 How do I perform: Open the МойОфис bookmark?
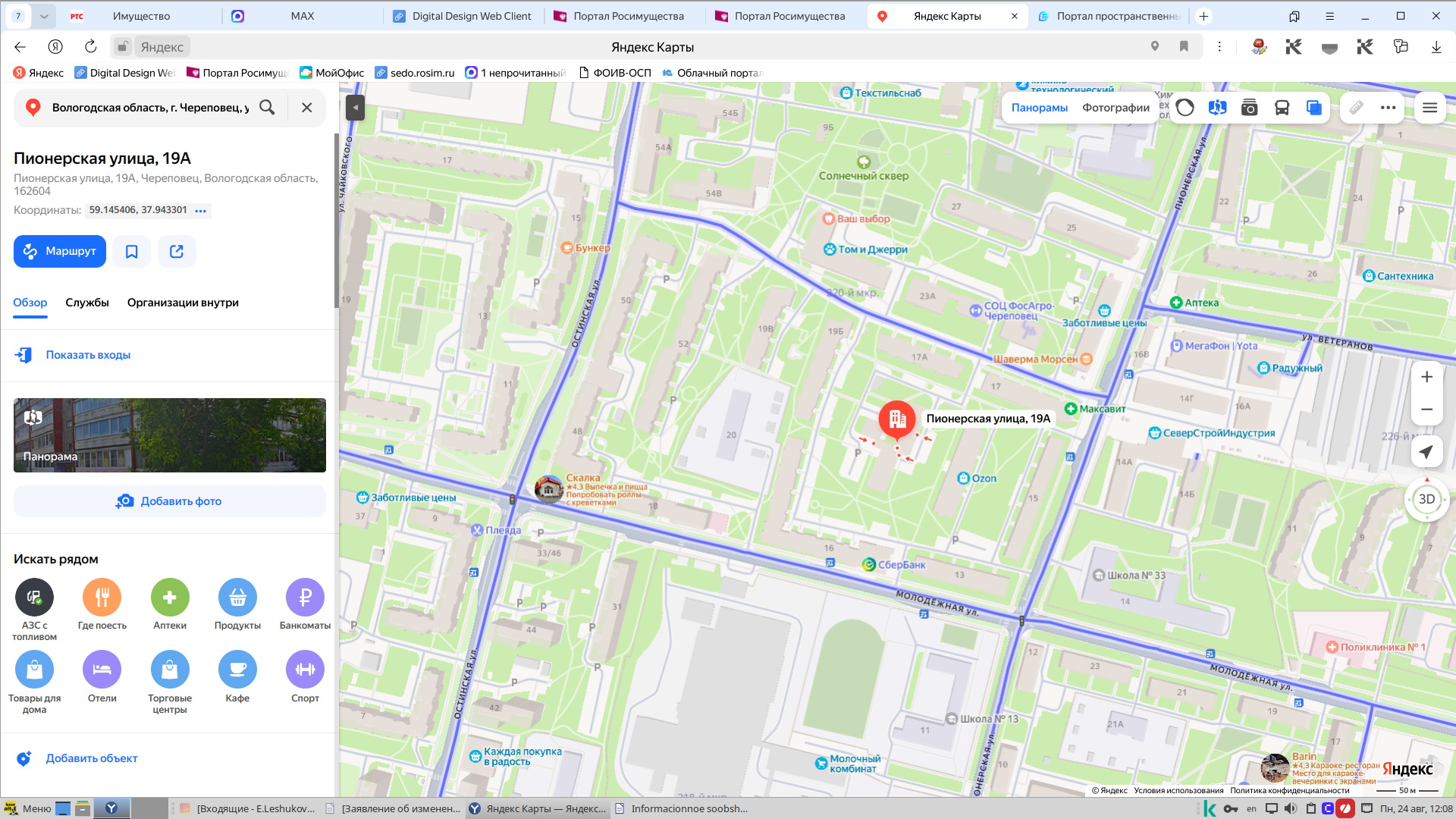(x=332, y=73)
